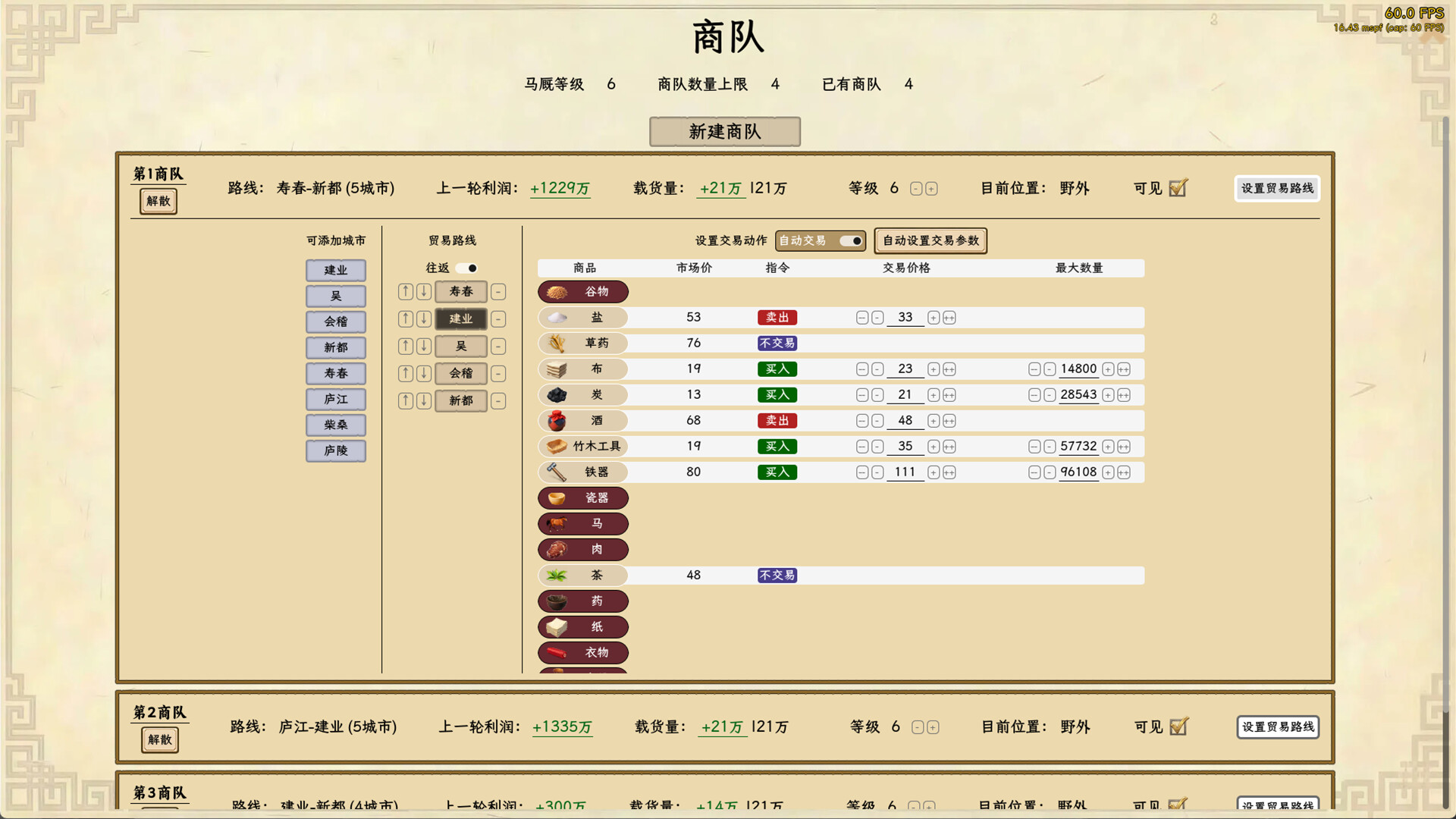Image resolution: width=1456 pixels, height=819 pixels.
Task: Select the 马 commodity icon
Action: pyautogui.click(x=582, y=523)
